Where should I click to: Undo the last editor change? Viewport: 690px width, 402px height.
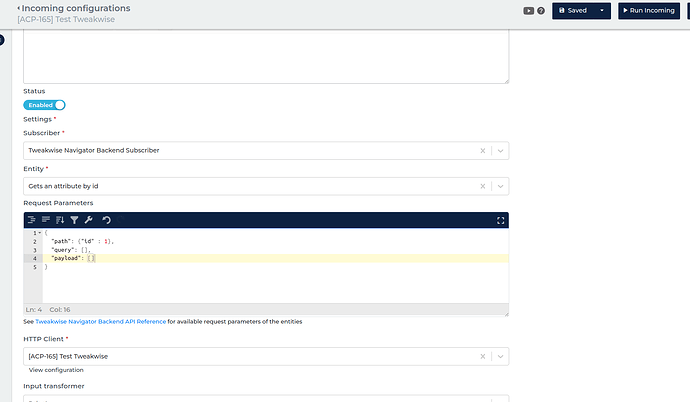point(106,220)
